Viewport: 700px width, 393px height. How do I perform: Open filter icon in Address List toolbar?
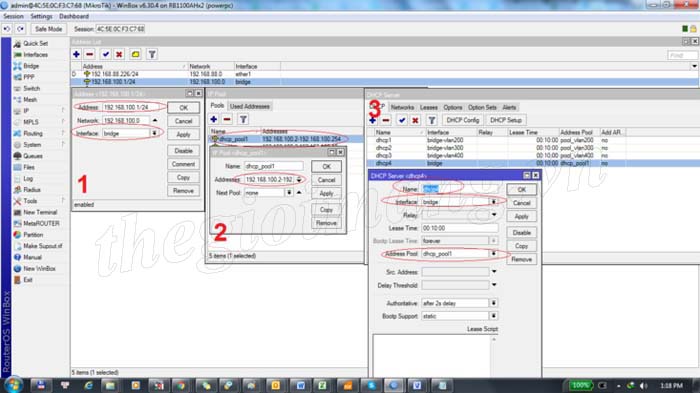(x=152, y=54)
